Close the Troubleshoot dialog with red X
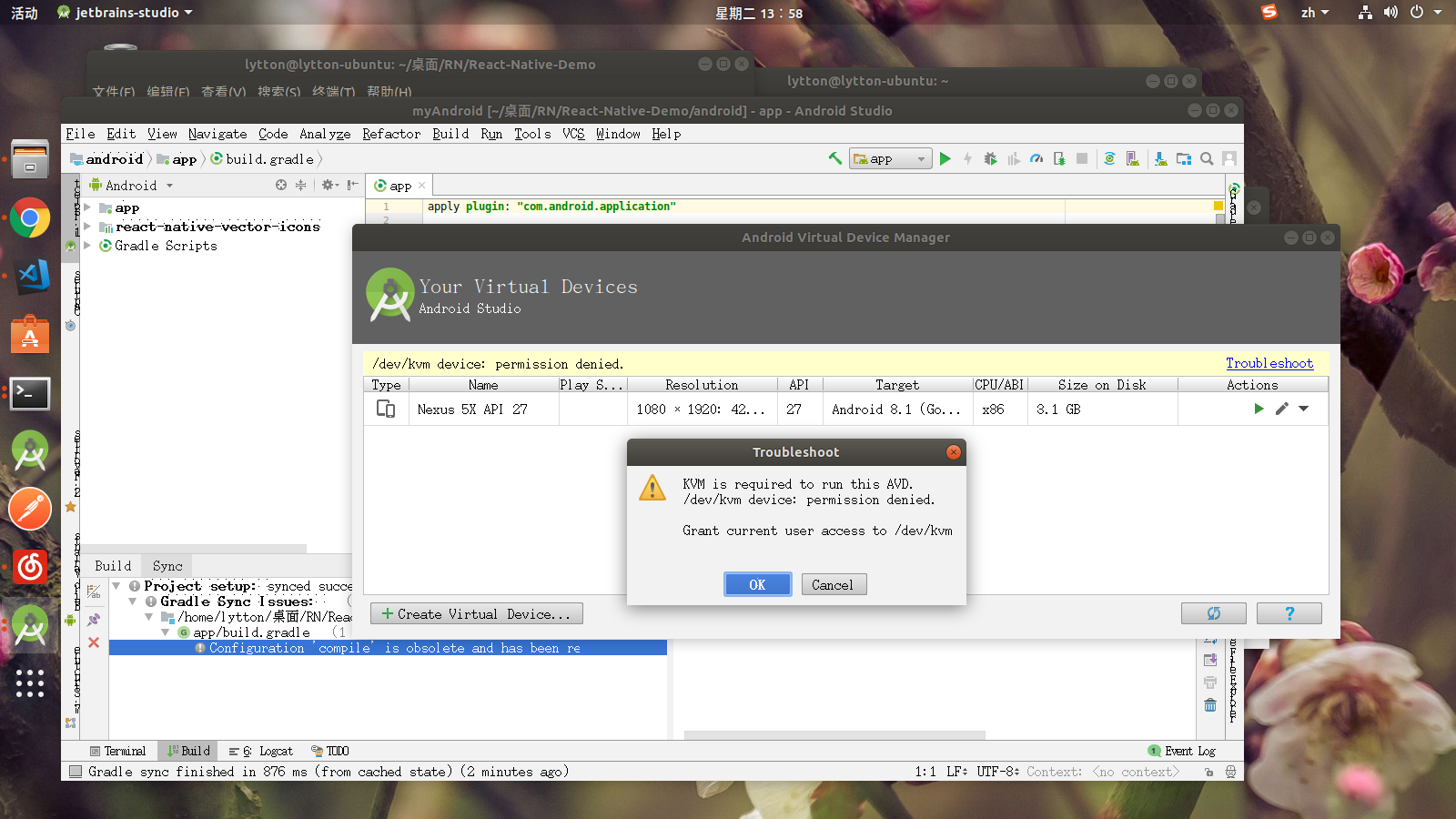The height and width of the screenshot is (819, 1456). (x=954, y=452)
